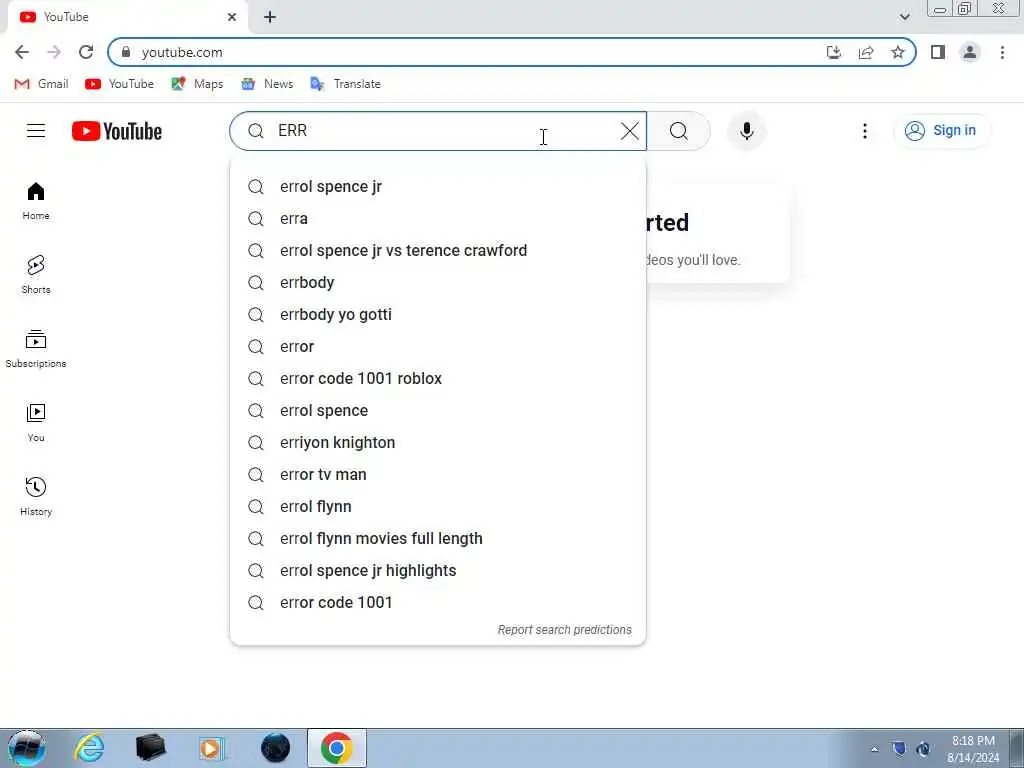The image size is (1024, 768).
Task: Click the taskbar clock showing 8:18 PM
Action: (x=973, y=749)
